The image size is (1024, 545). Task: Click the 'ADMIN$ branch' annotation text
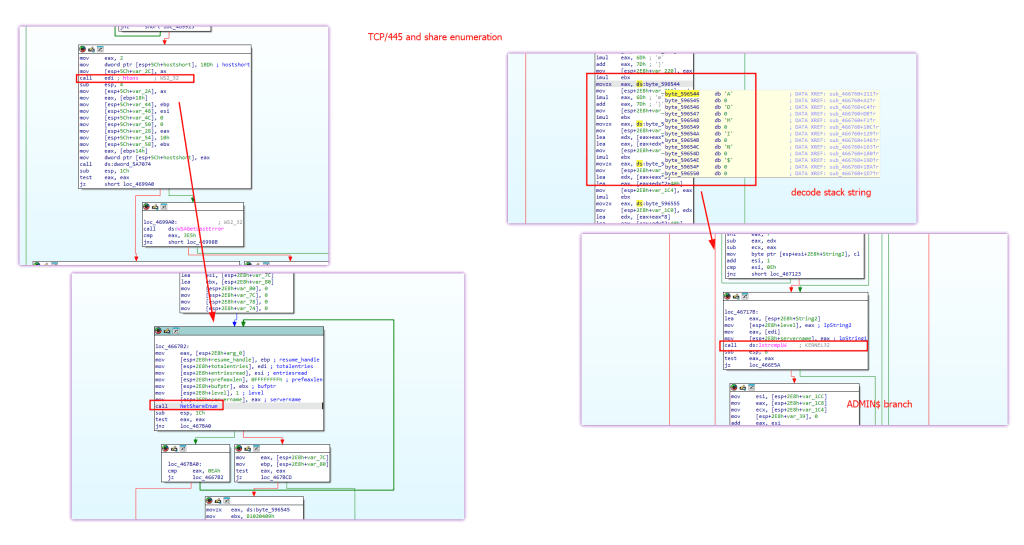pos(879,404)
